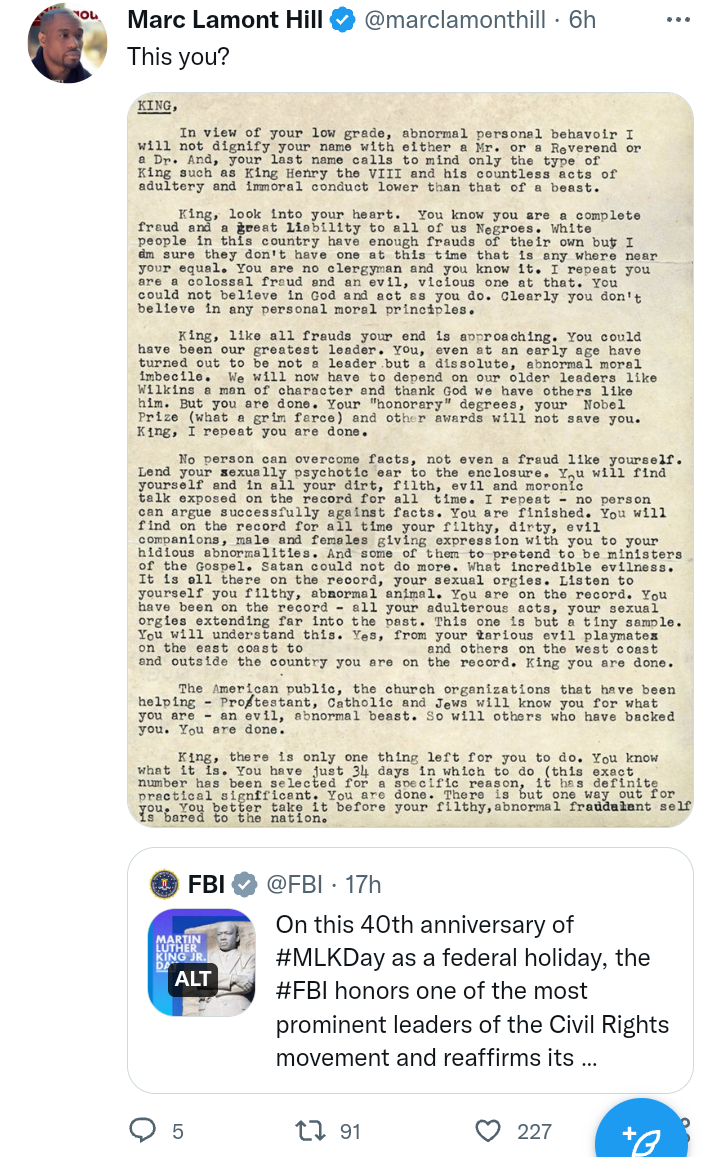This screenshot has height=1157, width=720.
Task: Click the @FBI handle in quoted tweet
Action: [x=294, y=884]
